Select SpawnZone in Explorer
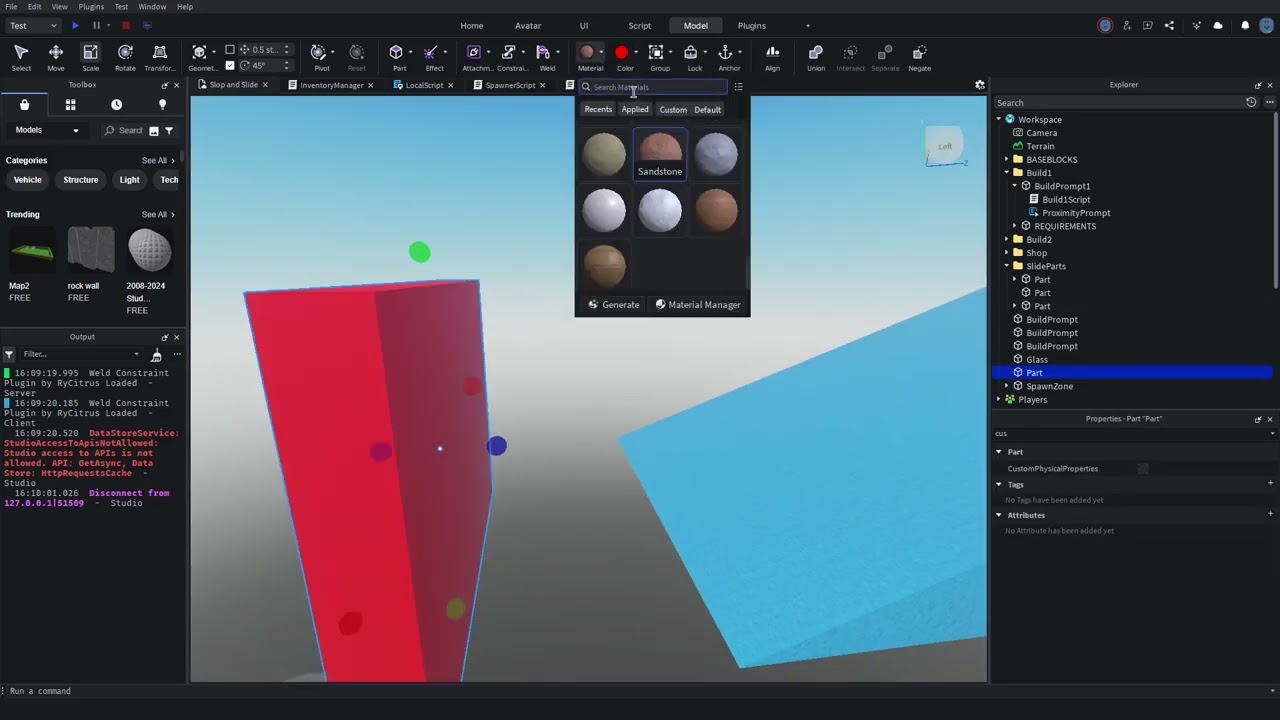Image resolution: width=1280 pixels, height=720 pixels. (x=1049, y=386)
